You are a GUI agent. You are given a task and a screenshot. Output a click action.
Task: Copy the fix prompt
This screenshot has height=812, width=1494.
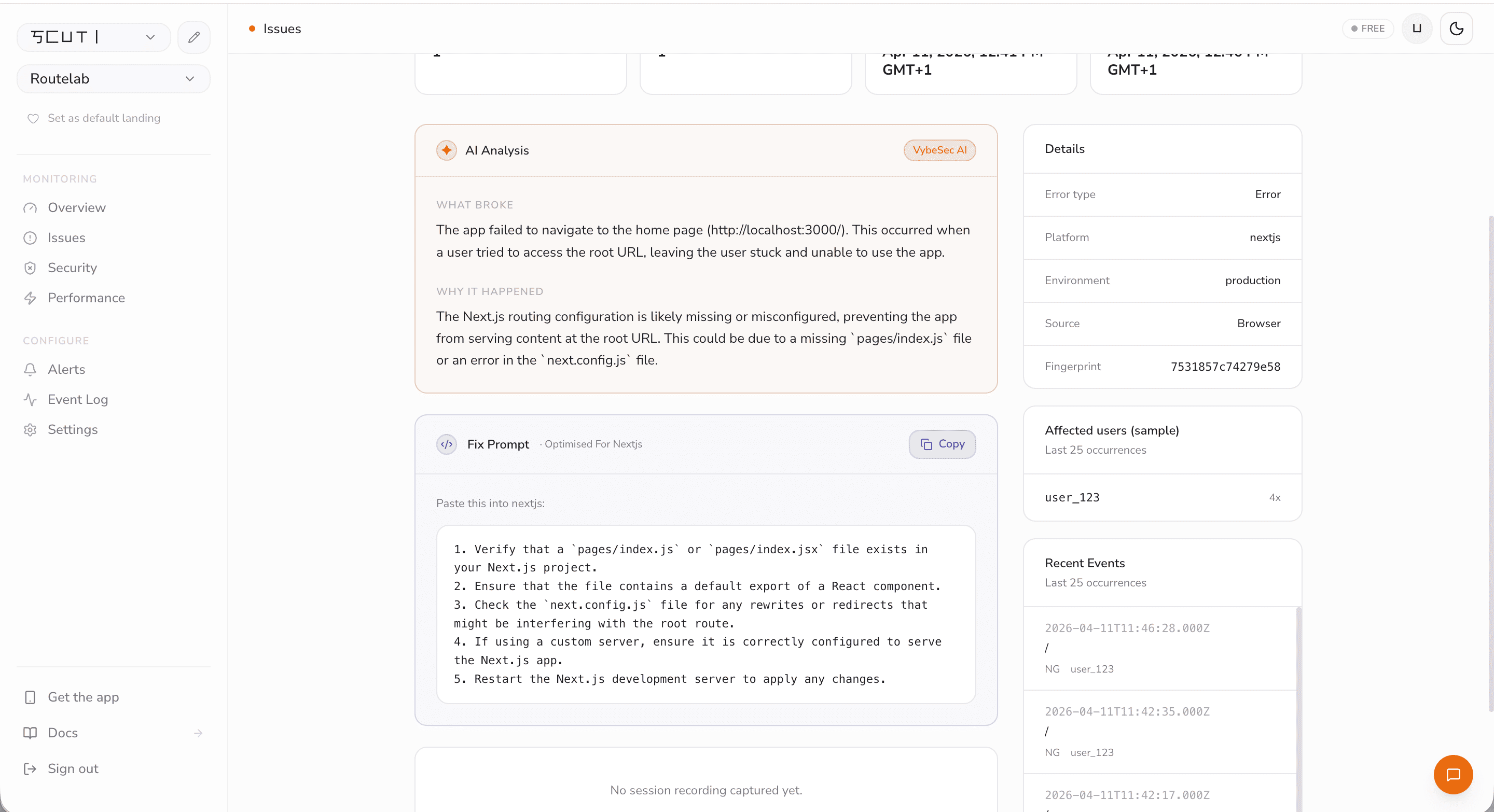click(x=942, y=444)
